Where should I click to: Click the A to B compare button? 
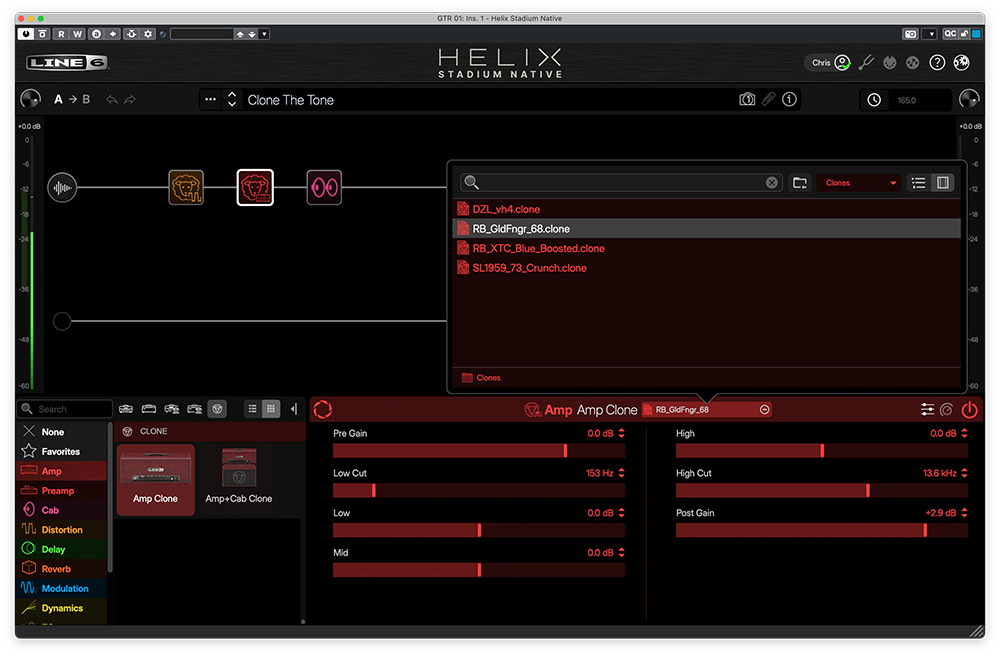(x=72, y=99)
